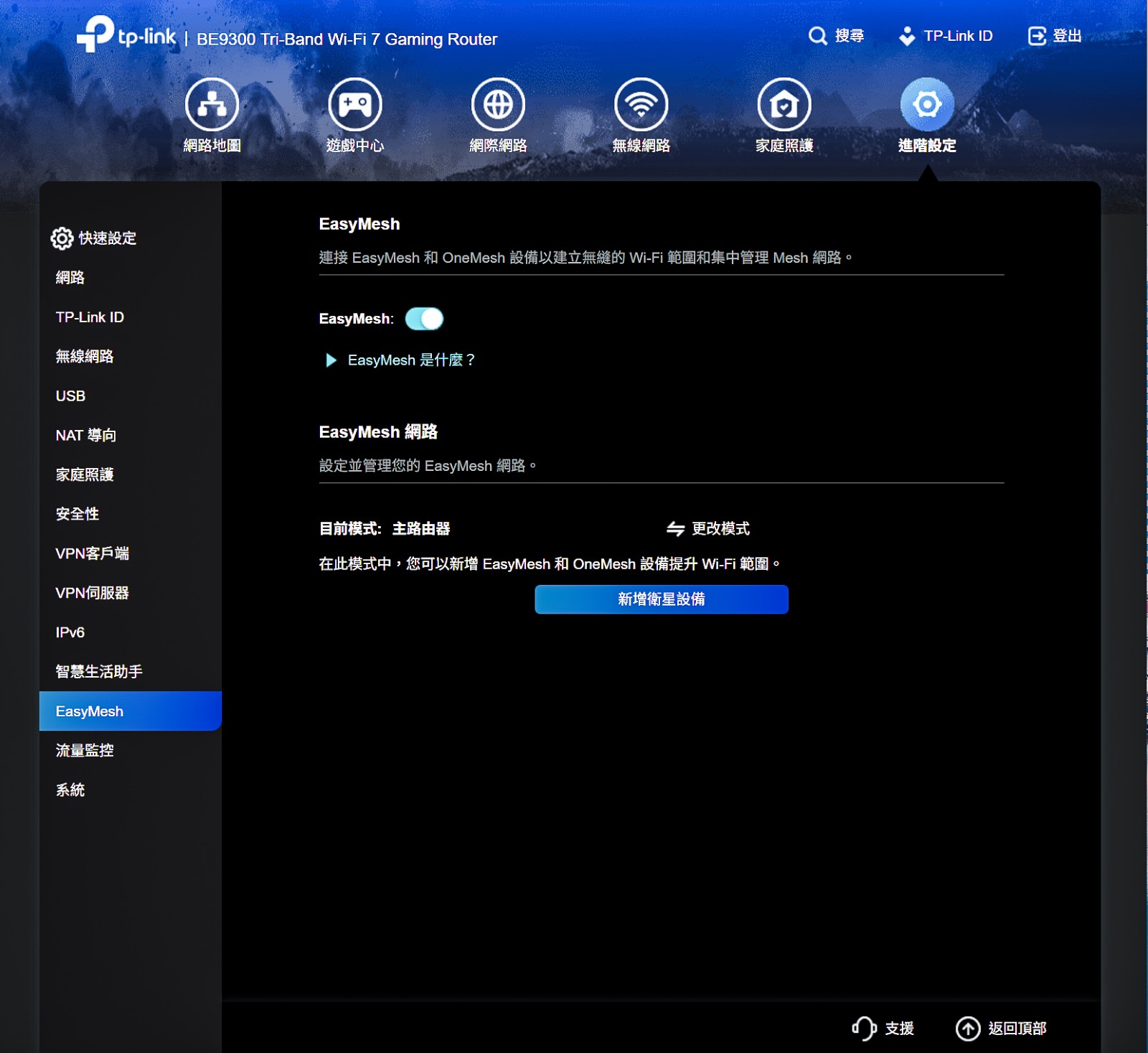The height and width of the screenshot is (1053, 1148).
Task: Click the 家庭照護 top tab label
Action: [784, 146]
